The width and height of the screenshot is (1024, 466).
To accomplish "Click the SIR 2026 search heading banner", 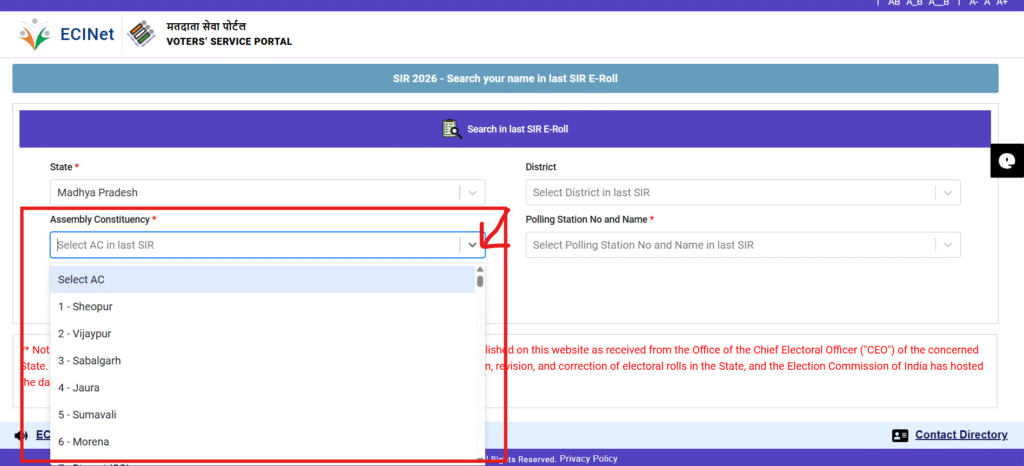I will point(505,78).
